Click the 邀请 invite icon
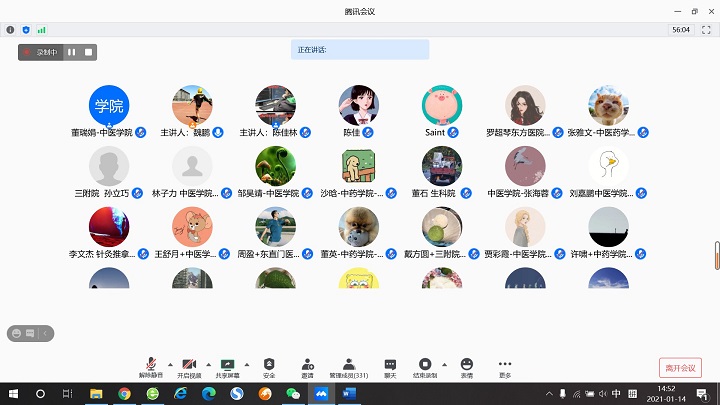720x405 pixels. click(307, 366)
